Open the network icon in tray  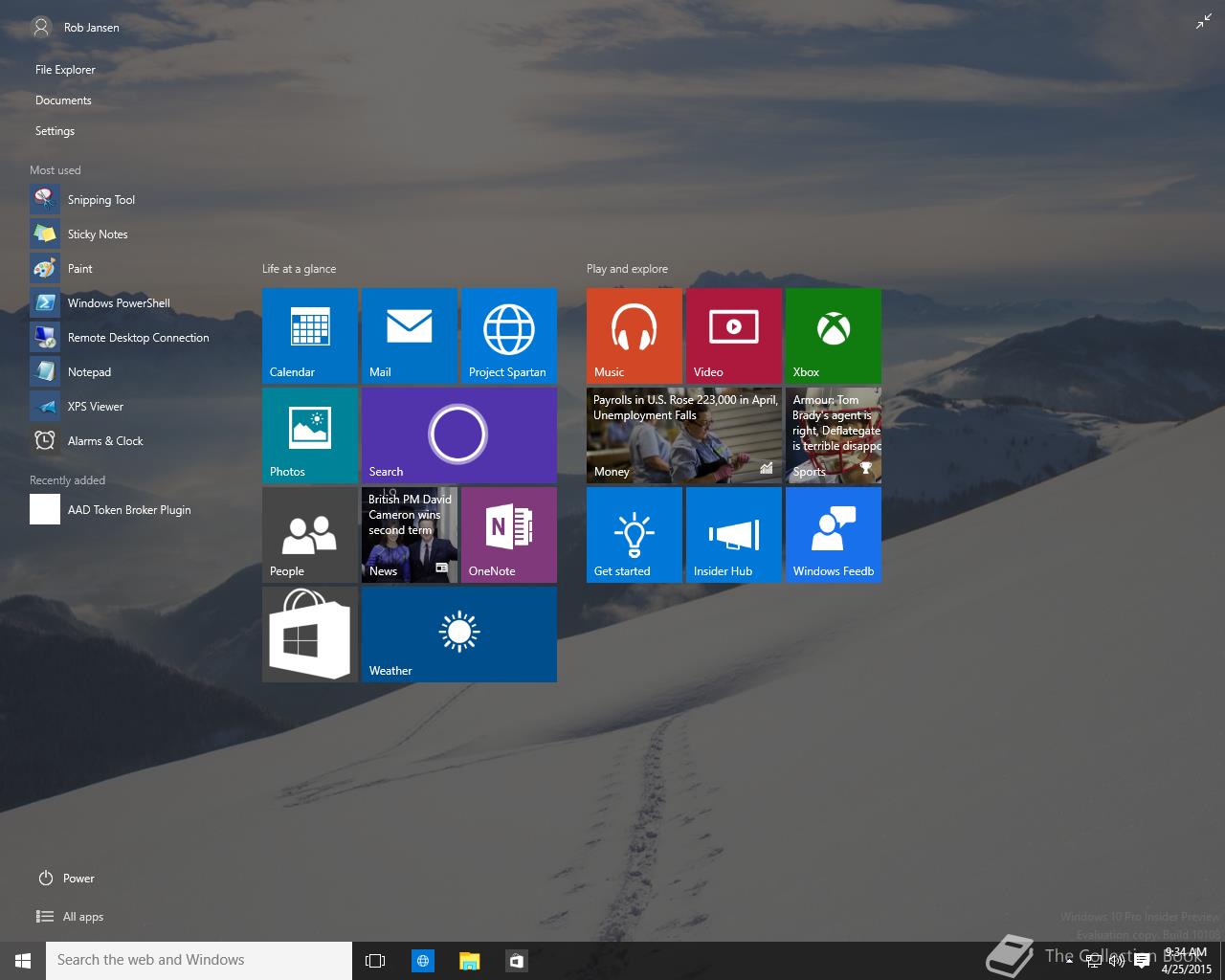(x=1093, y=962)
